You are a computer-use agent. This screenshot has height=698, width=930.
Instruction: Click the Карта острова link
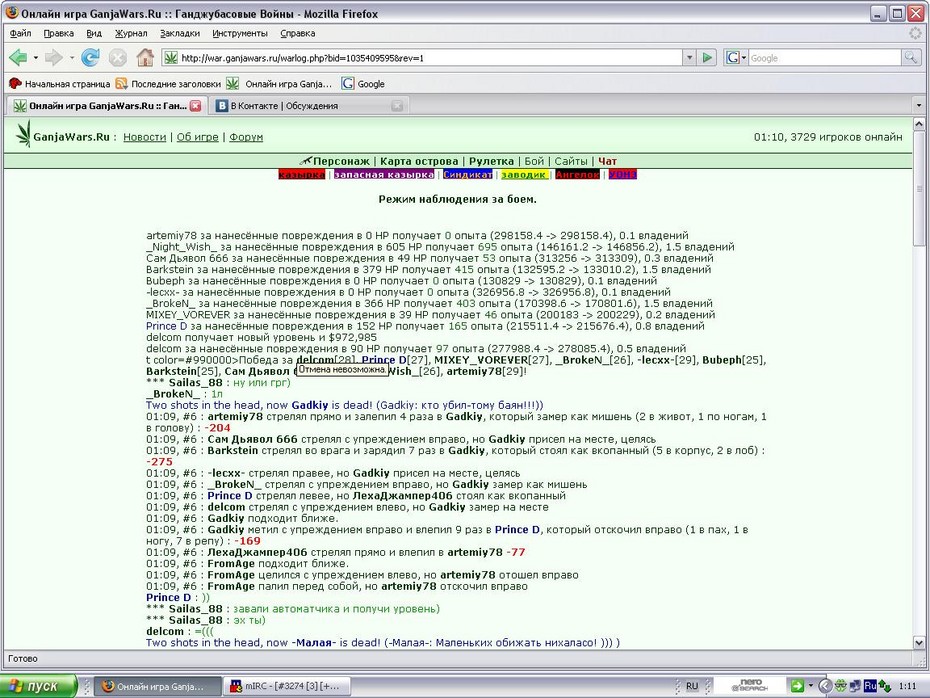click(x=419, y=161)
